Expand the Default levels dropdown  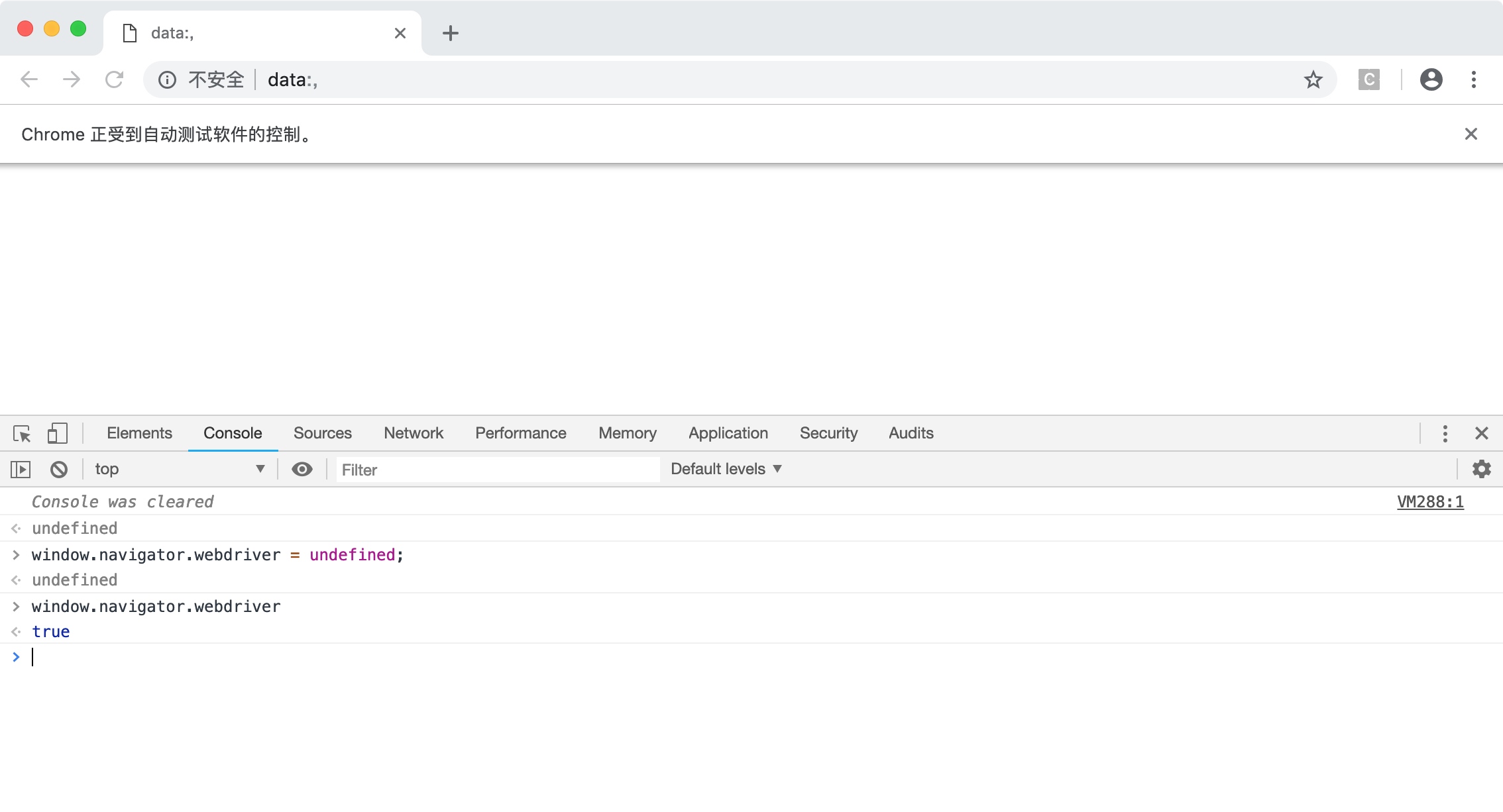coord(727,469)
